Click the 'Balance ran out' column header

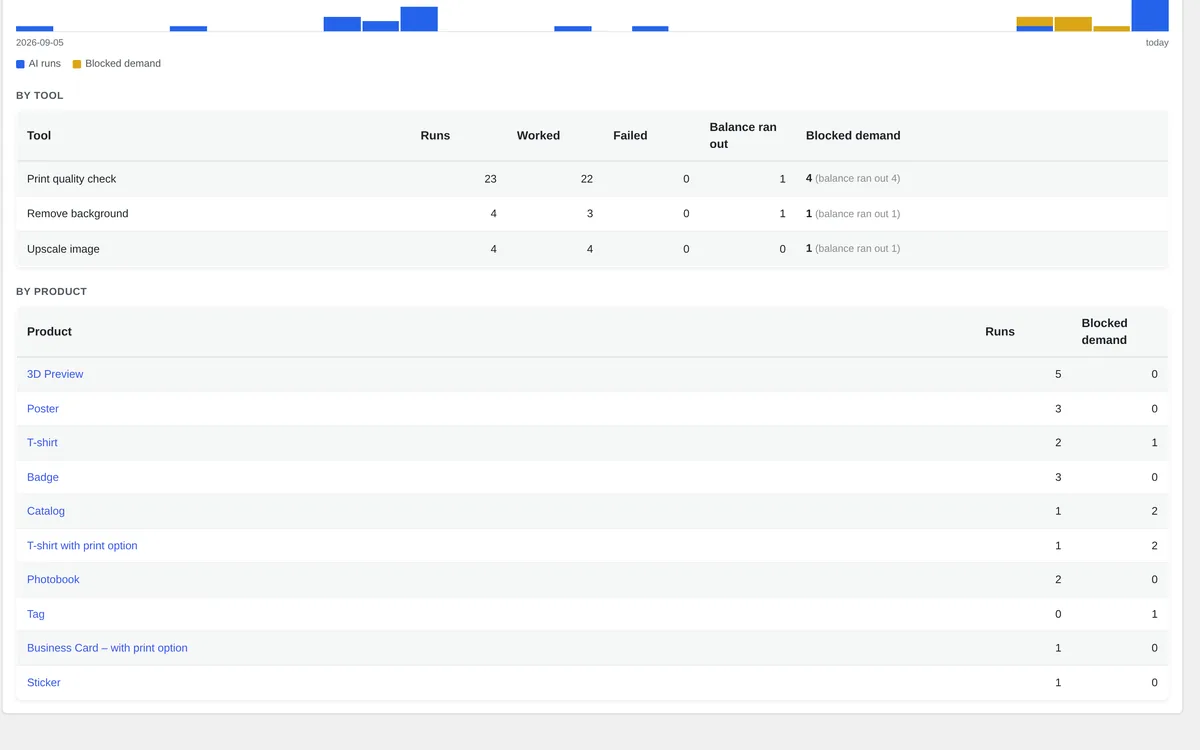pyautogui.click(x=743, y=135)
